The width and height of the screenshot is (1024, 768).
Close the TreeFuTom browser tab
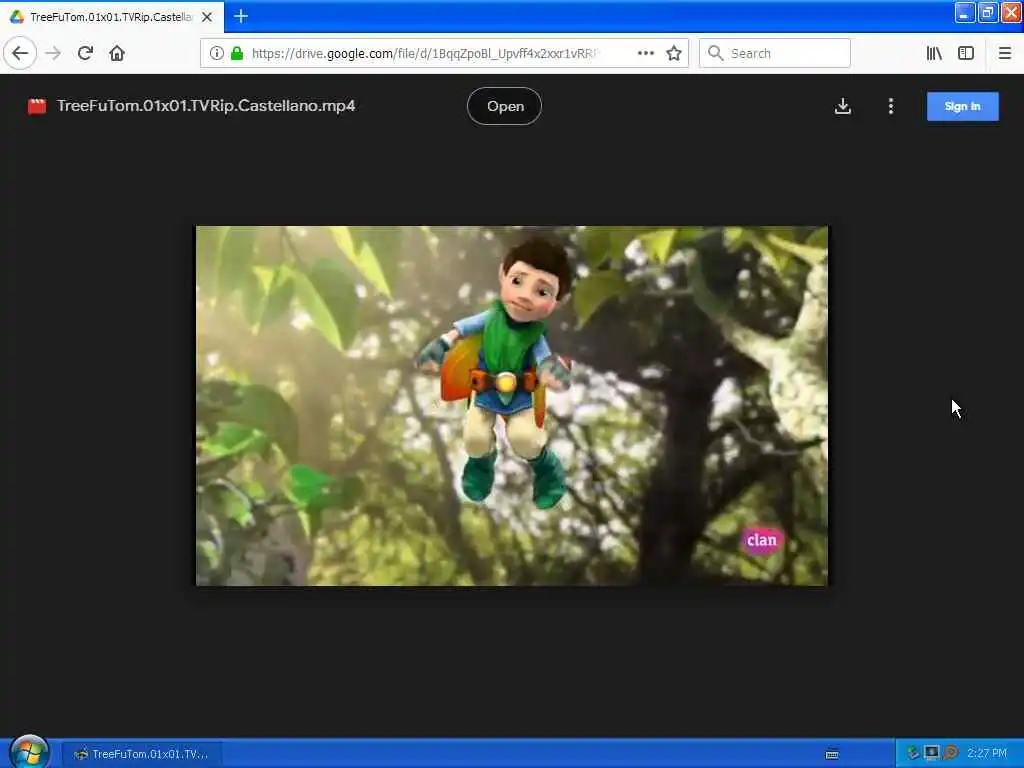pyautogui.click(x=207, y=17)
